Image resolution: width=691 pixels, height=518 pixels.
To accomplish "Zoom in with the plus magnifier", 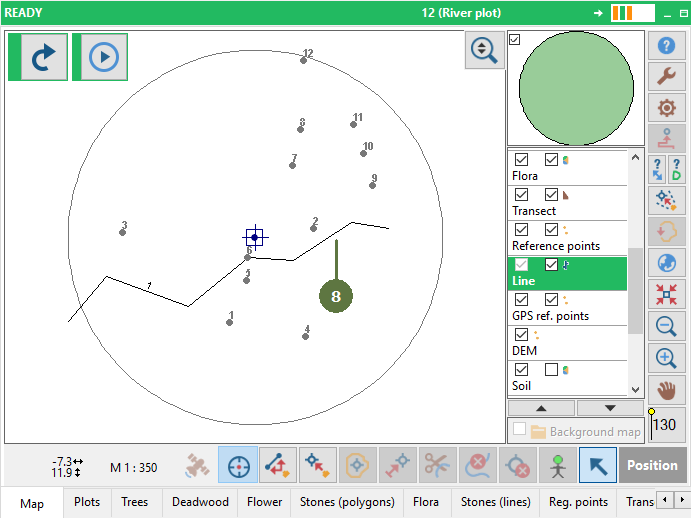I will coord(666,358).
